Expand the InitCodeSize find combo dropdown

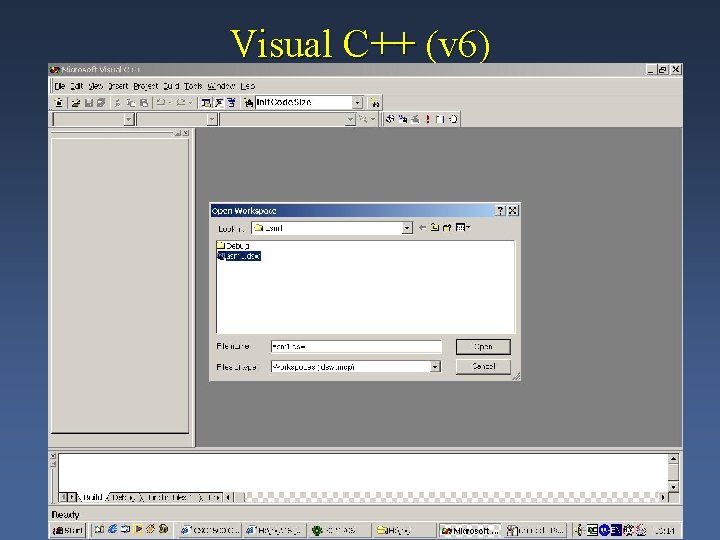pyautogui.click(x=357, y=103)
